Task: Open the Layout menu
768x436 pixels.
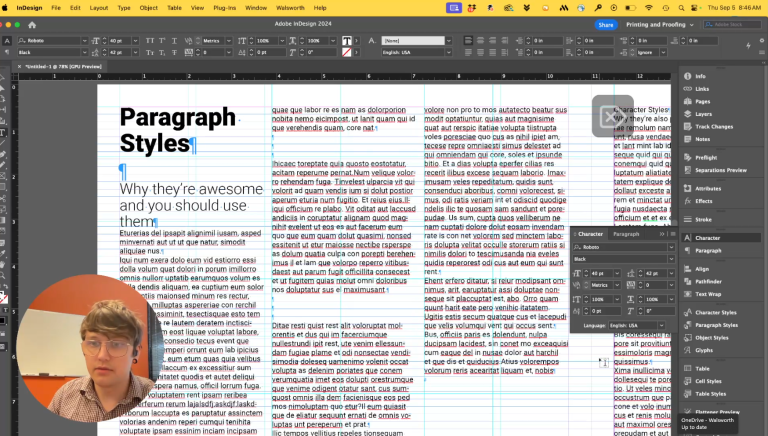Action: (98, 8)
